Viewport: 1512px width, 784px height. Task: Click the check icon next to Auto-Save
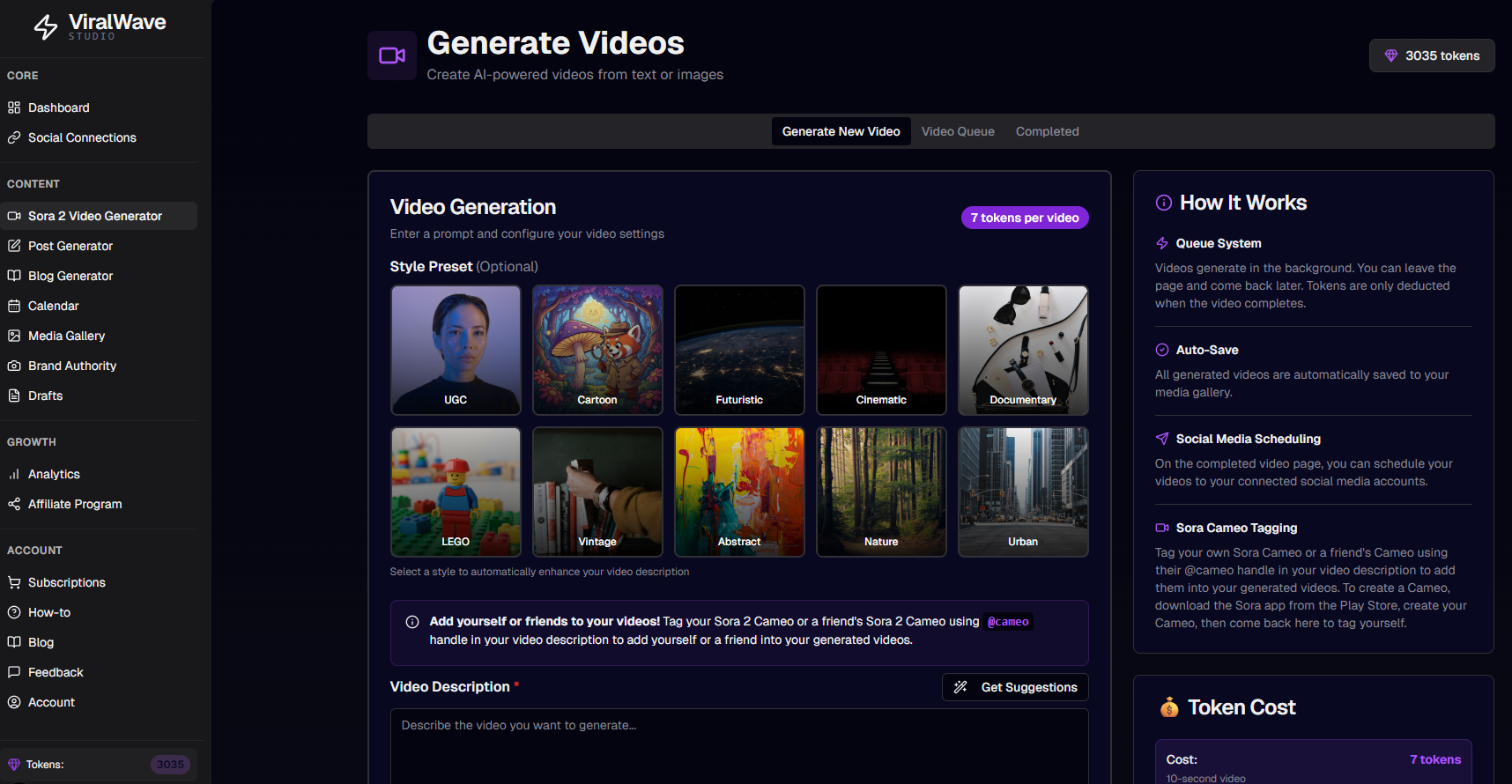pos(1162,350)
